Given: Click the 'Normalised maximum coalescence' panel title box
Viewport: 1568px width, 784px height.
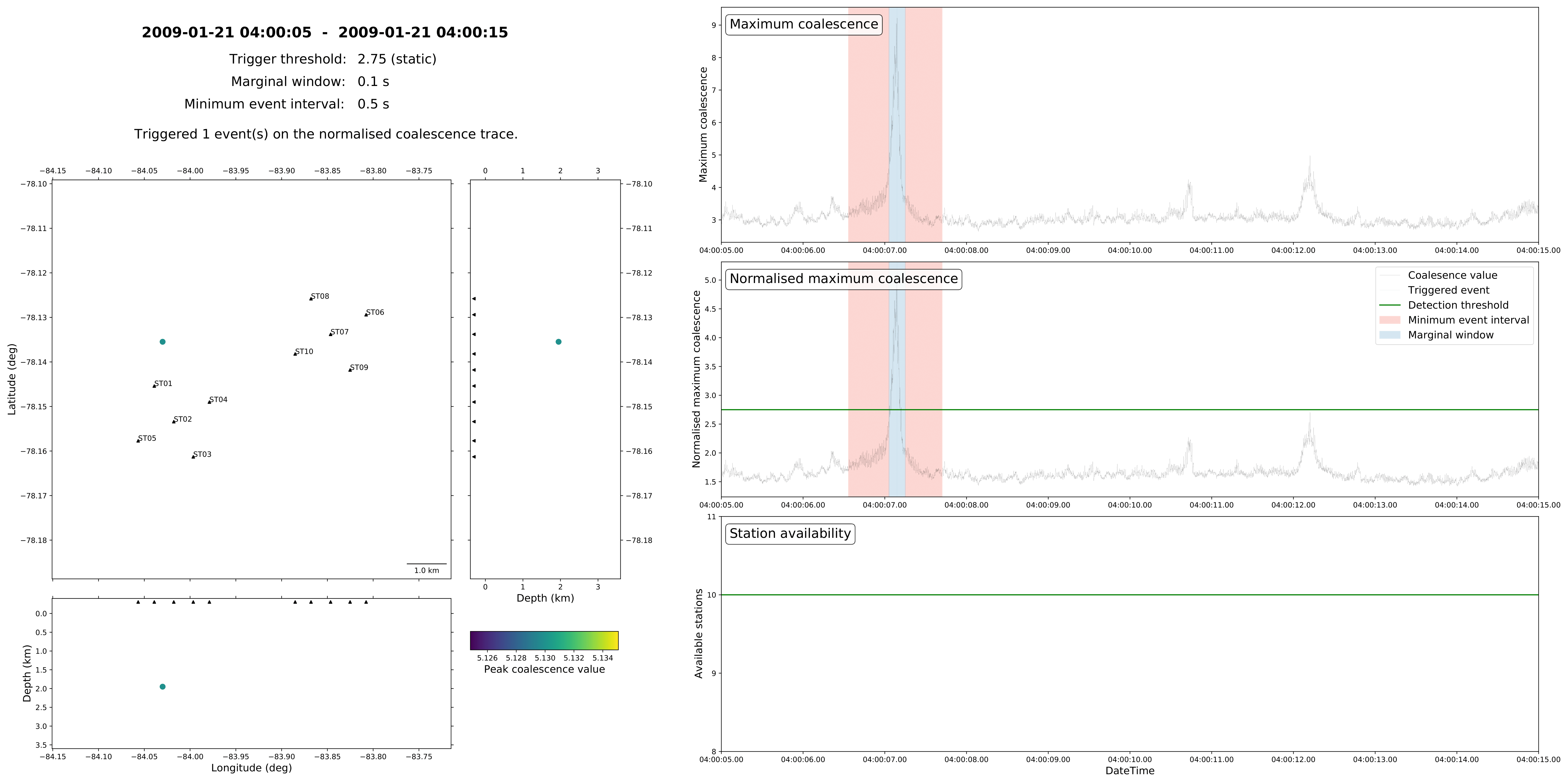Looking at the screenshot, I should [844, 279].
